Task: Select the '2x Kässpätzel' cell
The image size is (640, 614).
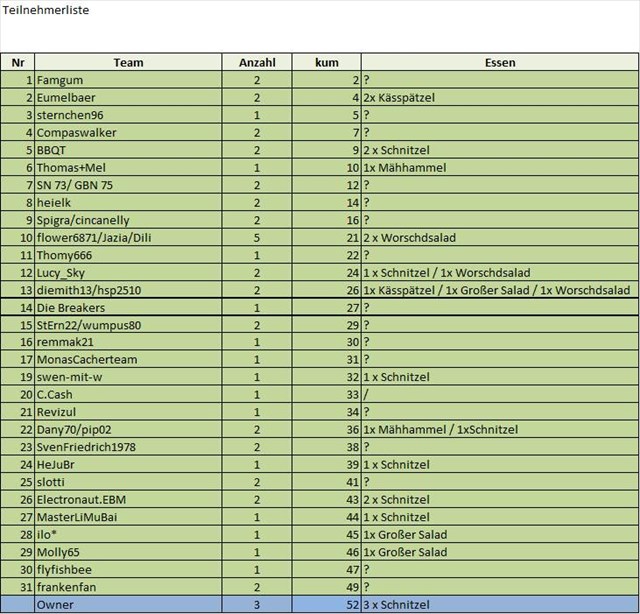Action: pos(500,98)
